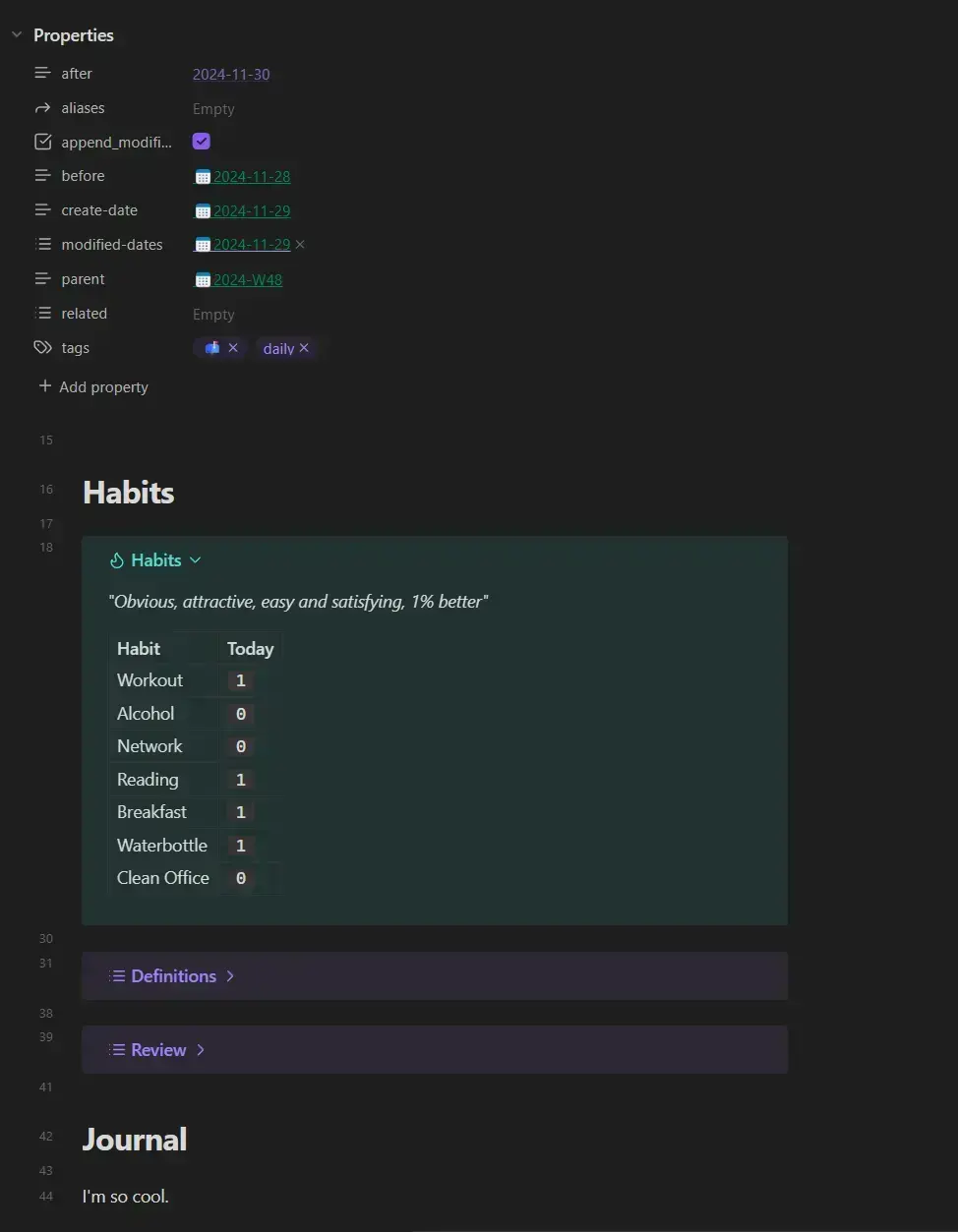Expand the Definitions callout
The image size is (958, 1232).
[230, 976]
